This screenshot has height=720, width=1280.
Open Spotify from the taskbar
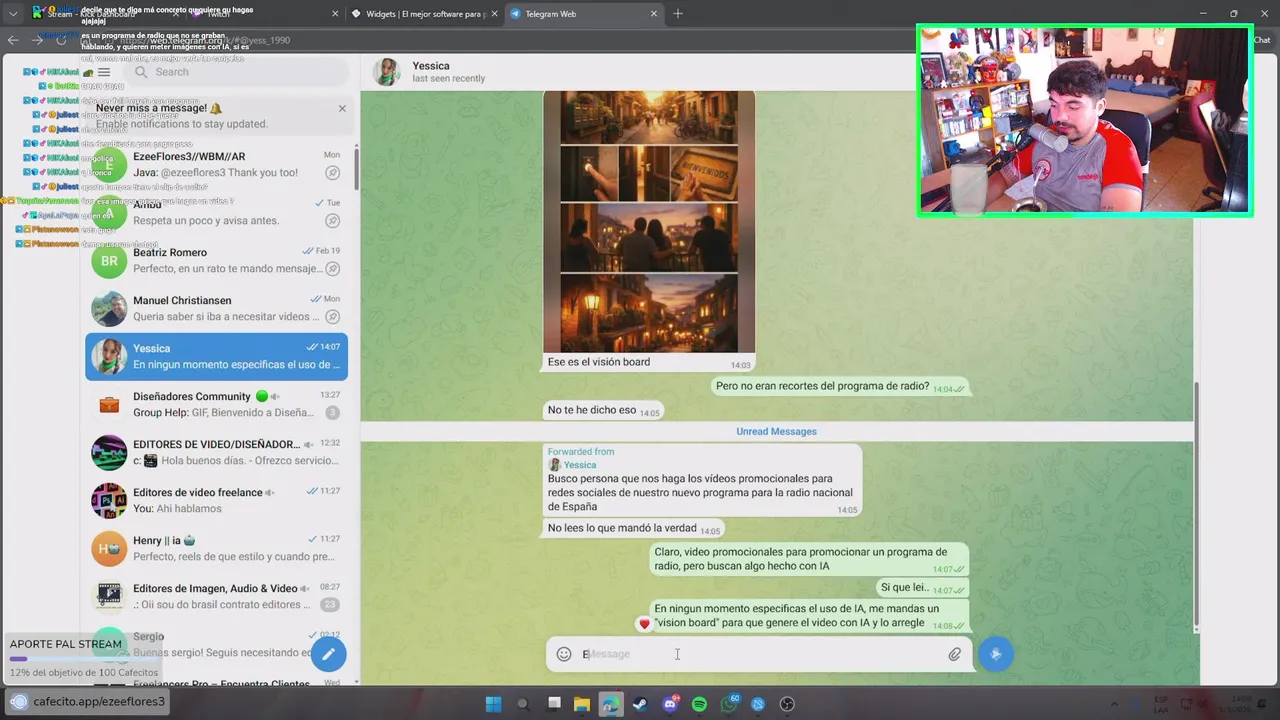coord(699,704)
